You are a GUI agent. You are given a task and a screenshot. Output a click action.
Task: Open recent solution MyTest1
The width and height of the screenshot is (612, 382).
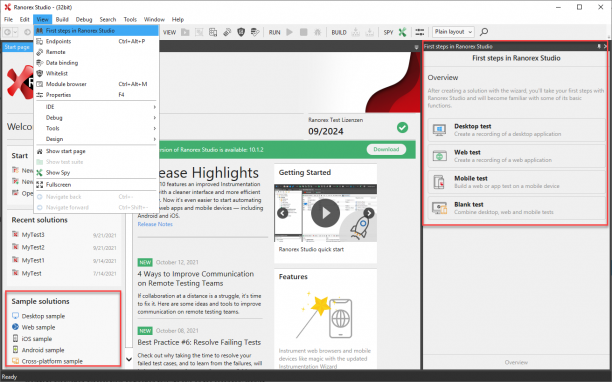pyautogui.click(x=33, y=260)
